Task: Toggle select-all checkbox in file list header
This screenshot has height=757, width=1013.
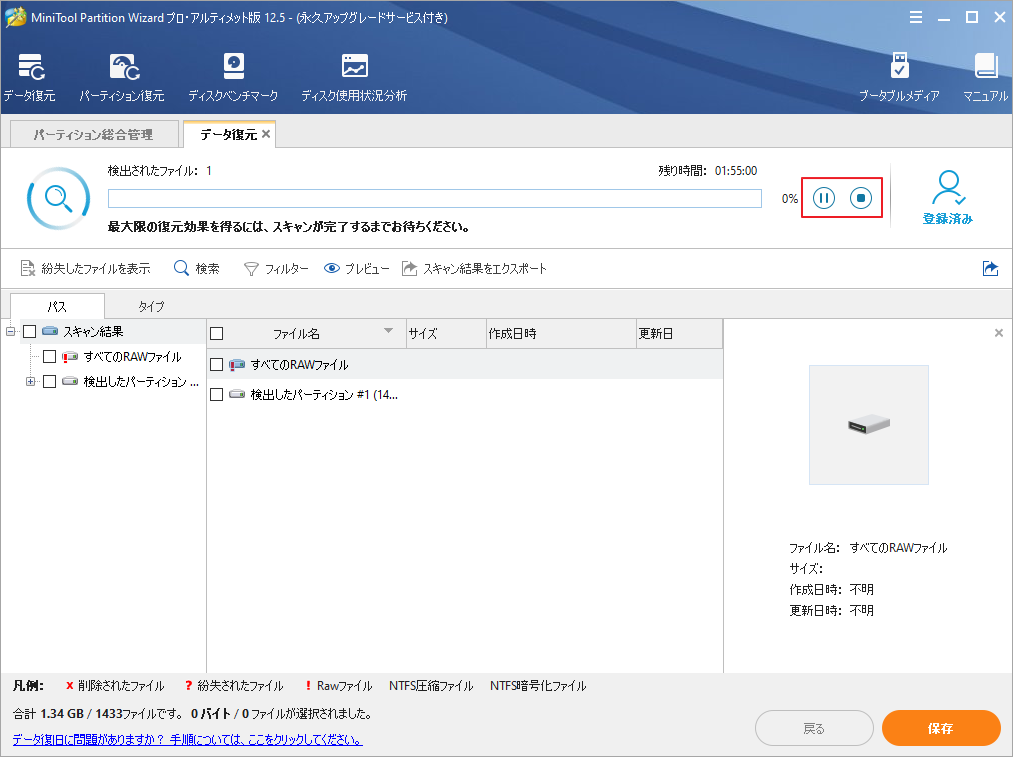Action: pos(217,334)
